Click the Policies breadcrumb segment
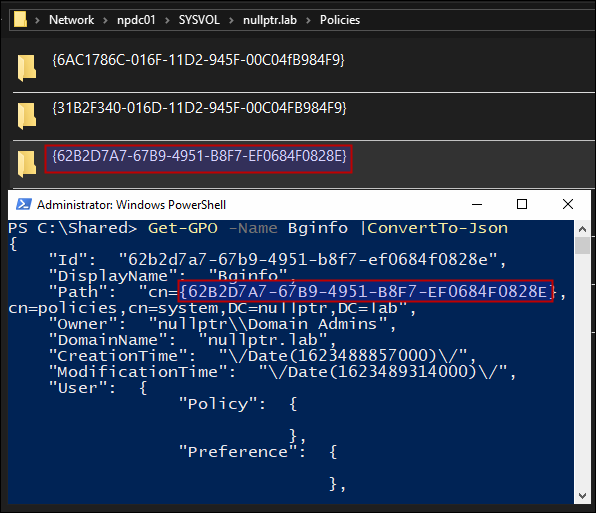 coord(340,20)
